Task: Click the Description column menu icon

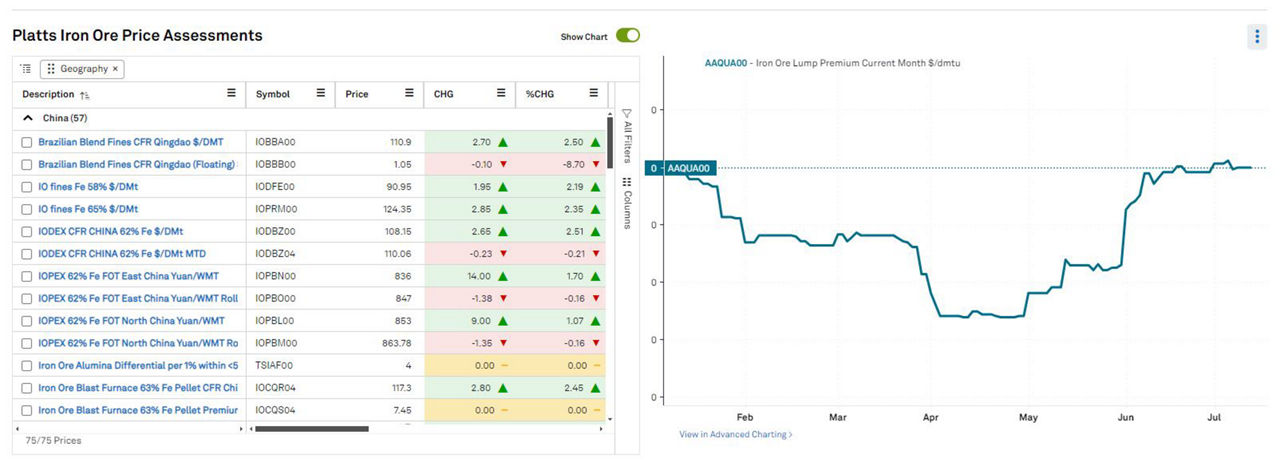Action: pos(231,93)
